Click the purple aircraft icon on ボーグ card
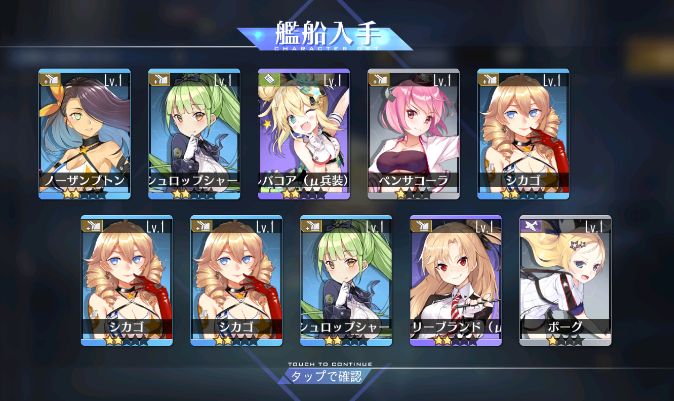 (531, 226)
